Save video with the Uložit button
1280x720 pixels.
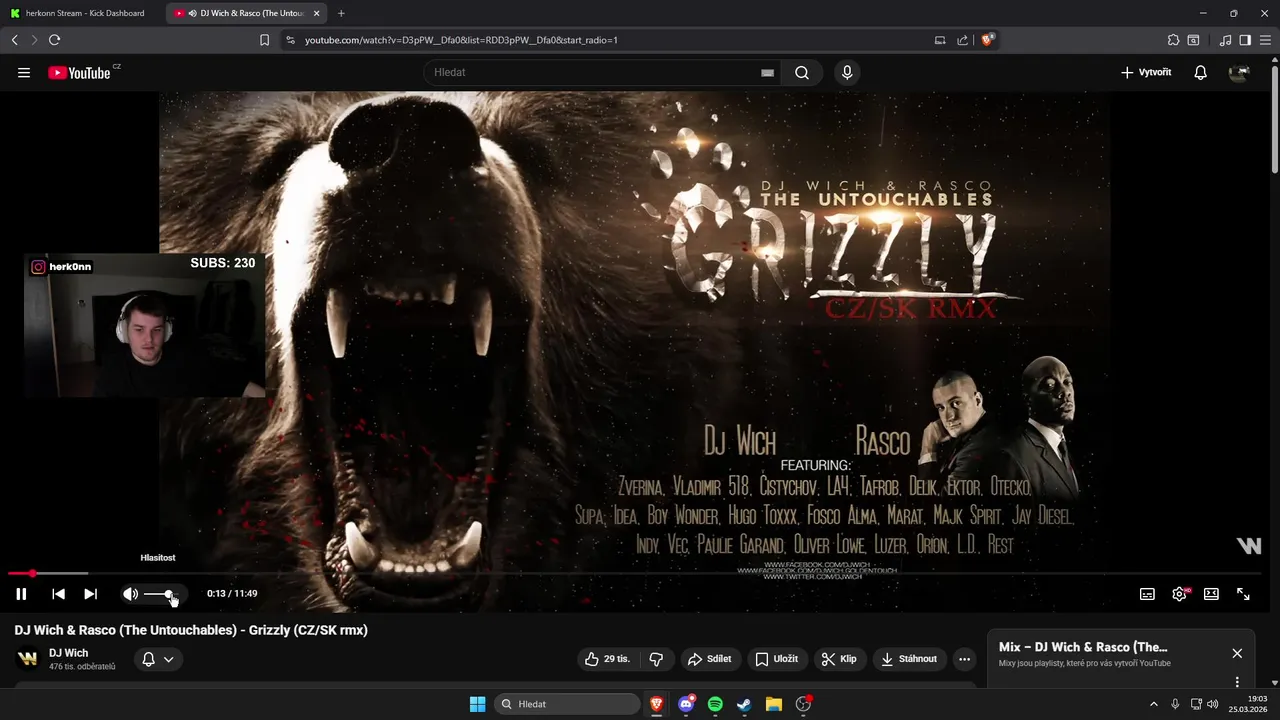777,659
